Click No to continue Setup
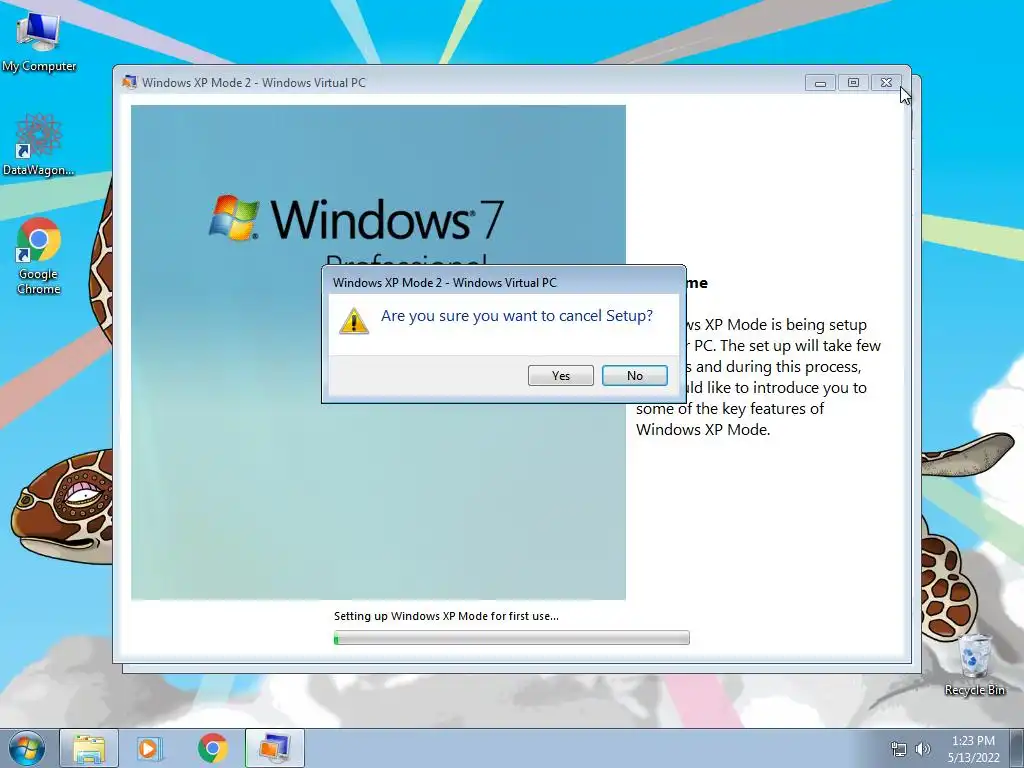 (634, 376)
